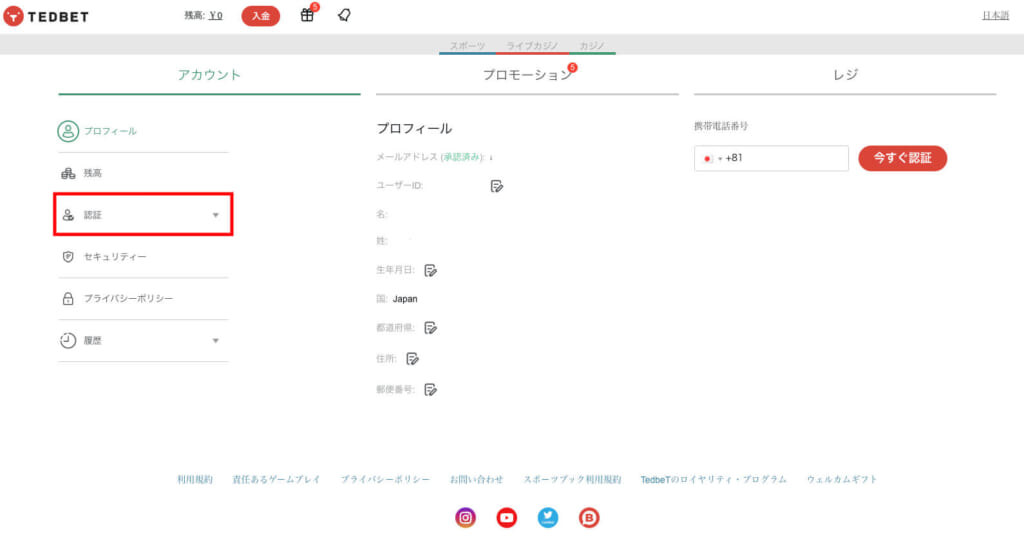1024x539 pixels.
Task: Switch to the アカウント tab
Action: 209,75
